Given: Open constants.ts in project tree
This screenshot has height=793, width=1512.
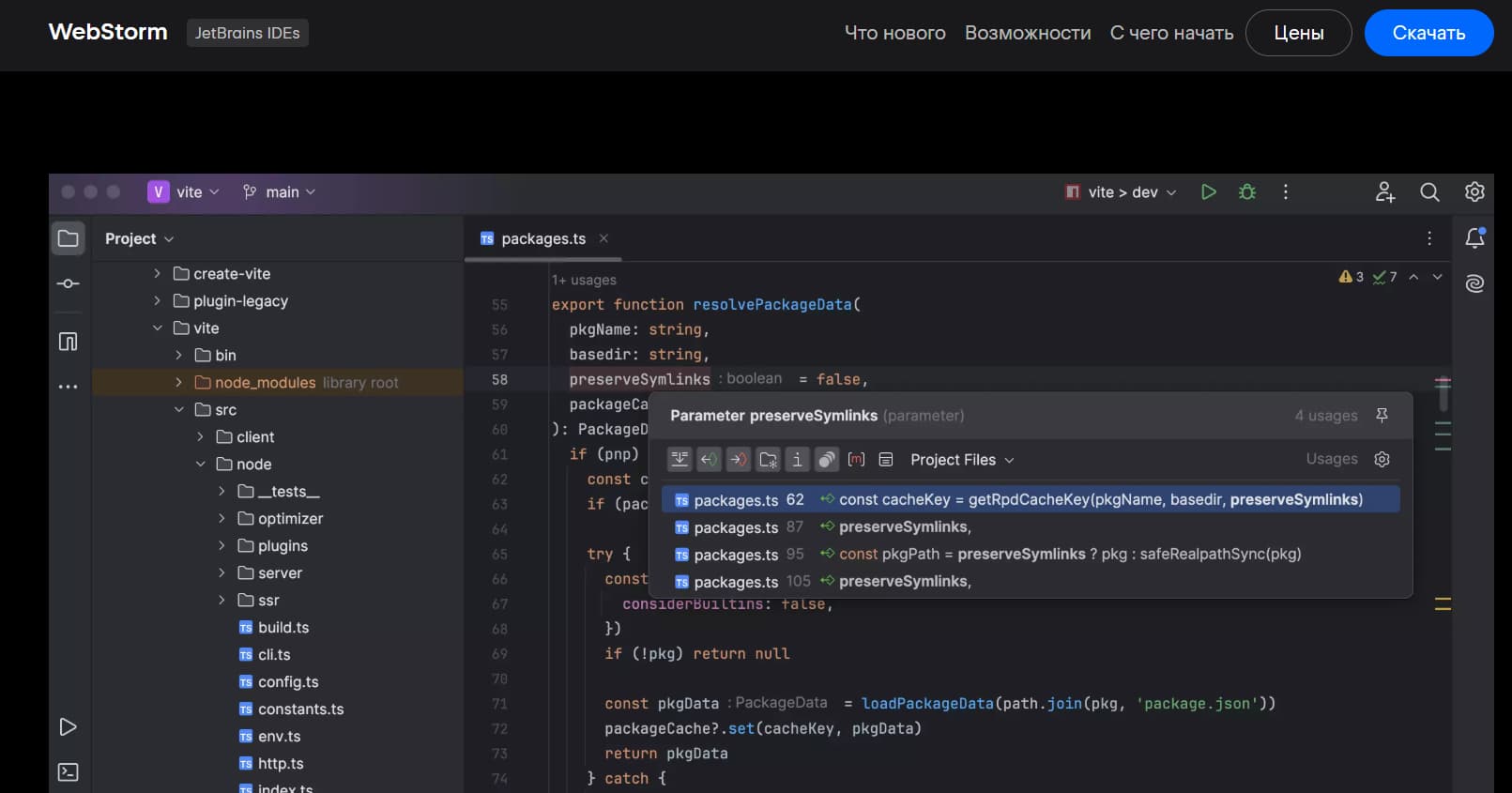Looking at the screenshot, I should point(291,709).
